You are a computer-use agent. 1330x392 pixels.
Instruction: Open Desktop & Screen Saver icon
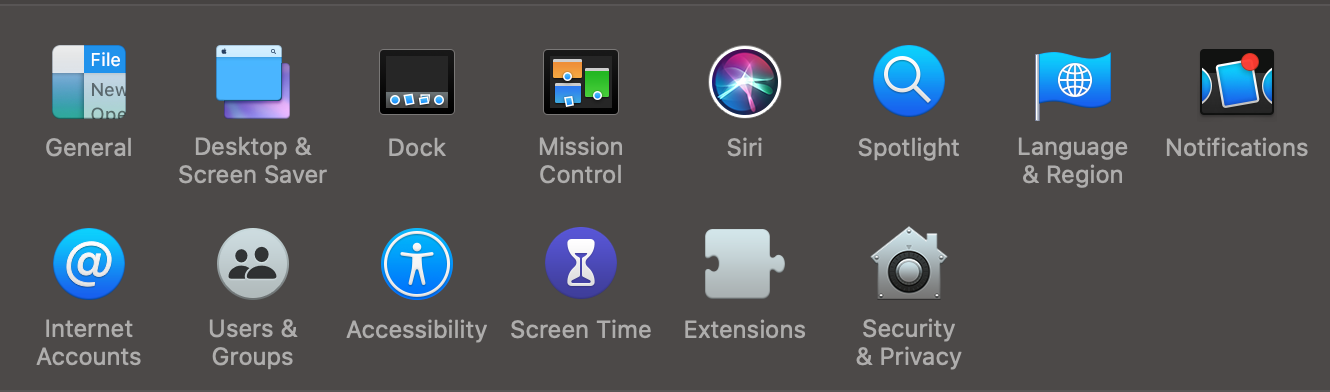coord(253,82)
